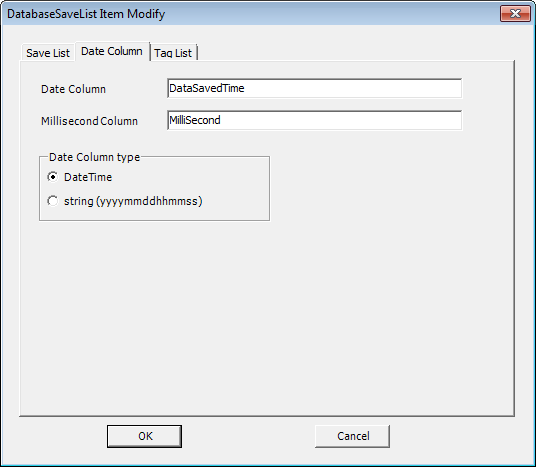
Task: Click the Date Column field label
Action: pos(73,89)
